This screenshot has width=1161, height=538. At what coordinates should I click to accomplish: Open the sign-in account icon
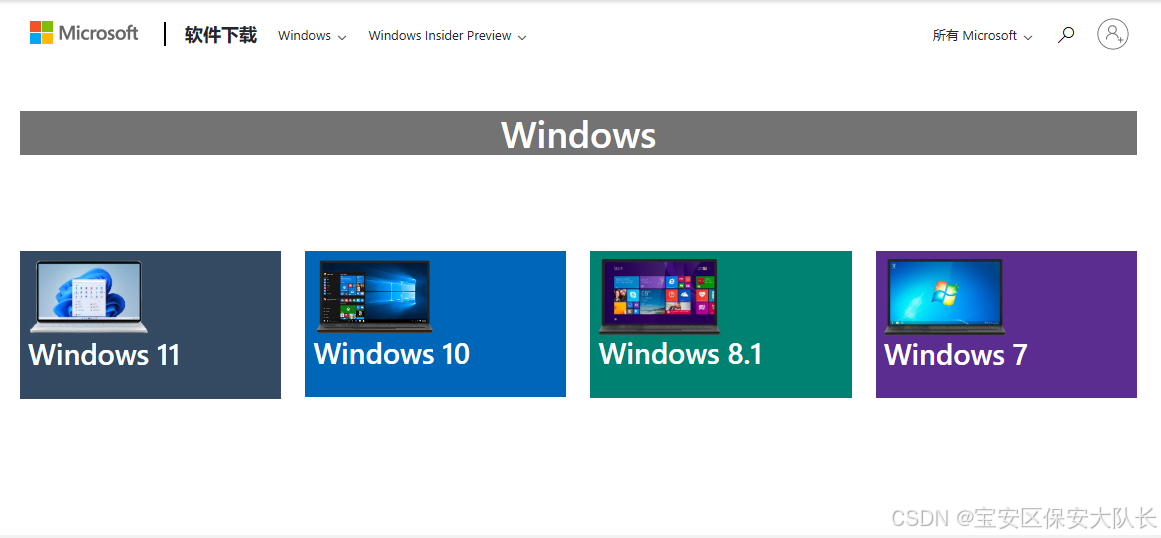[x=1112, y=34]
